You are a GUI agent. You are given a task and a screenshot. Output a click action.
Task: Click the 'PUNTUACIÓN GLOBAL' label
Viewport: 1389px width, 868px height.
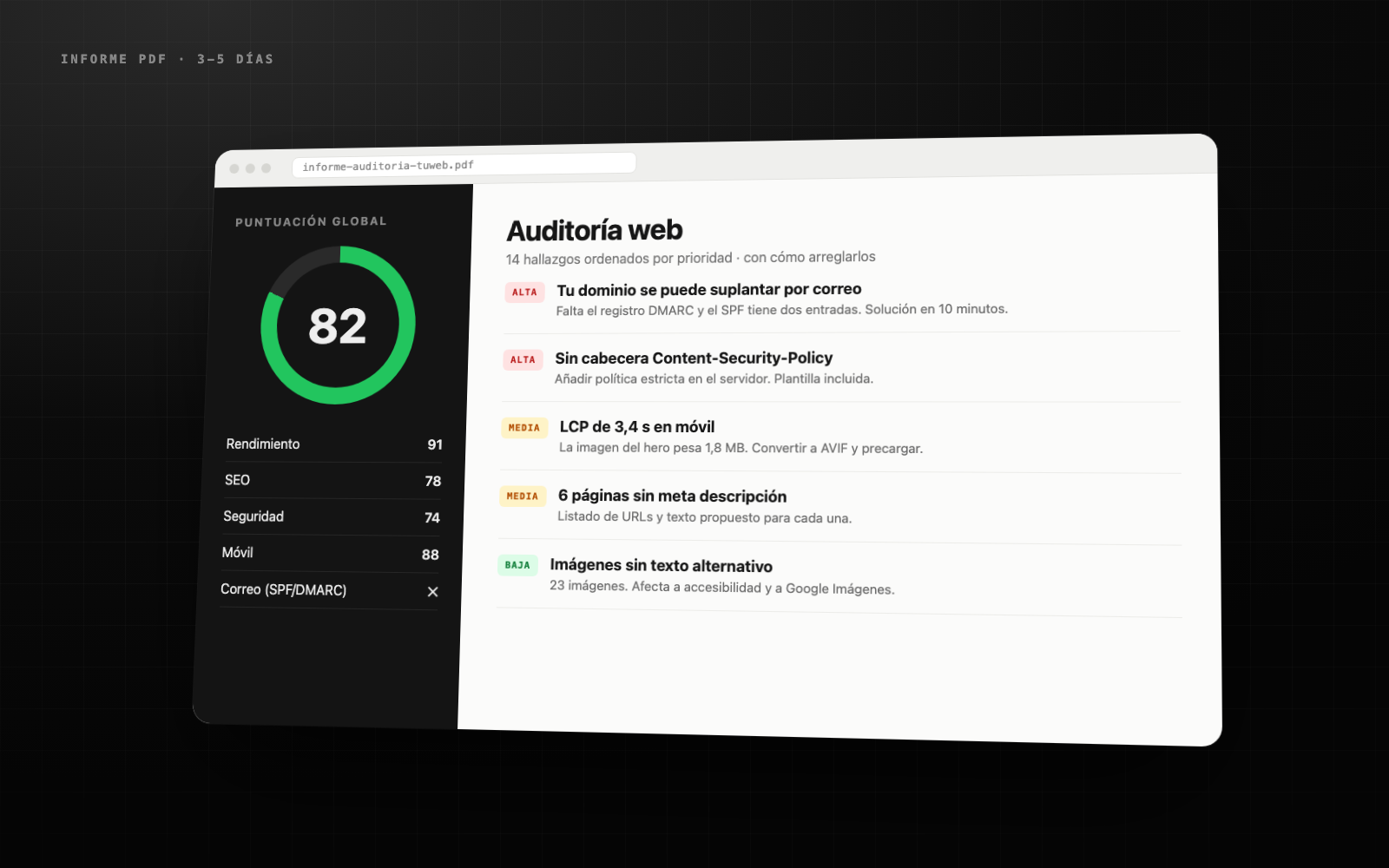pos(311,221)
